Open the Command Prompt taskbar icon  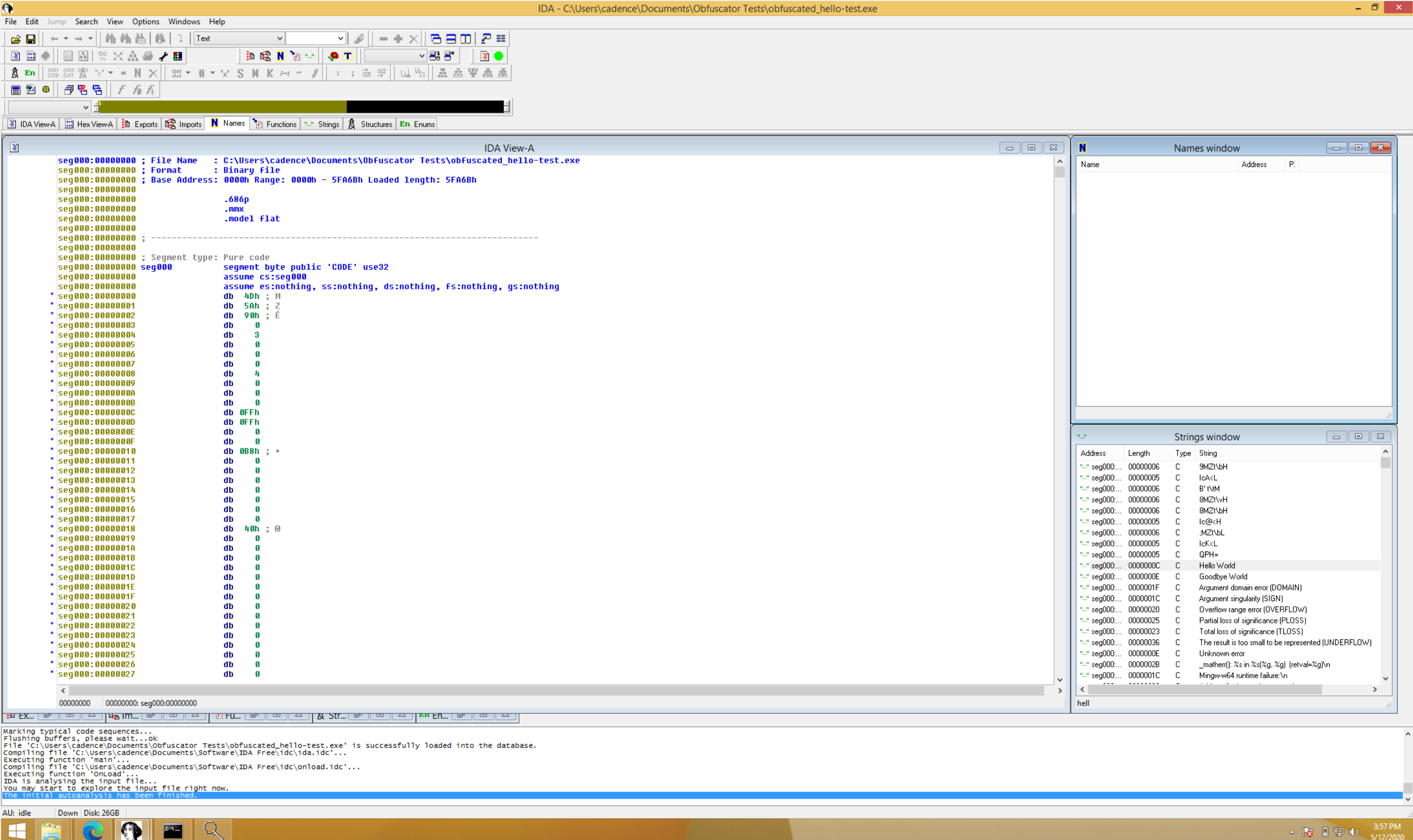click(x=173, y=830)
